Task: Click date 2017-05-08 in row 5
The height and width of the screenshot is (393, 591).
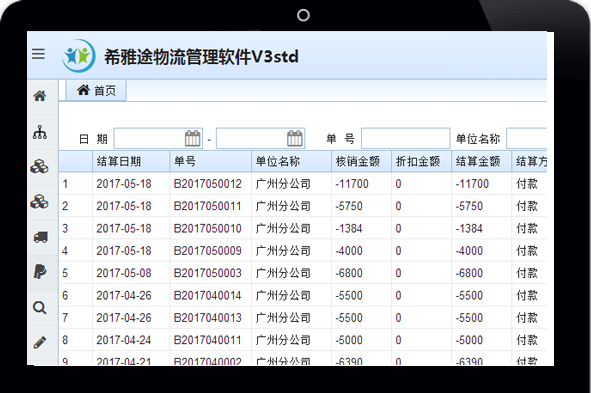Action: [x=124, y=273]
